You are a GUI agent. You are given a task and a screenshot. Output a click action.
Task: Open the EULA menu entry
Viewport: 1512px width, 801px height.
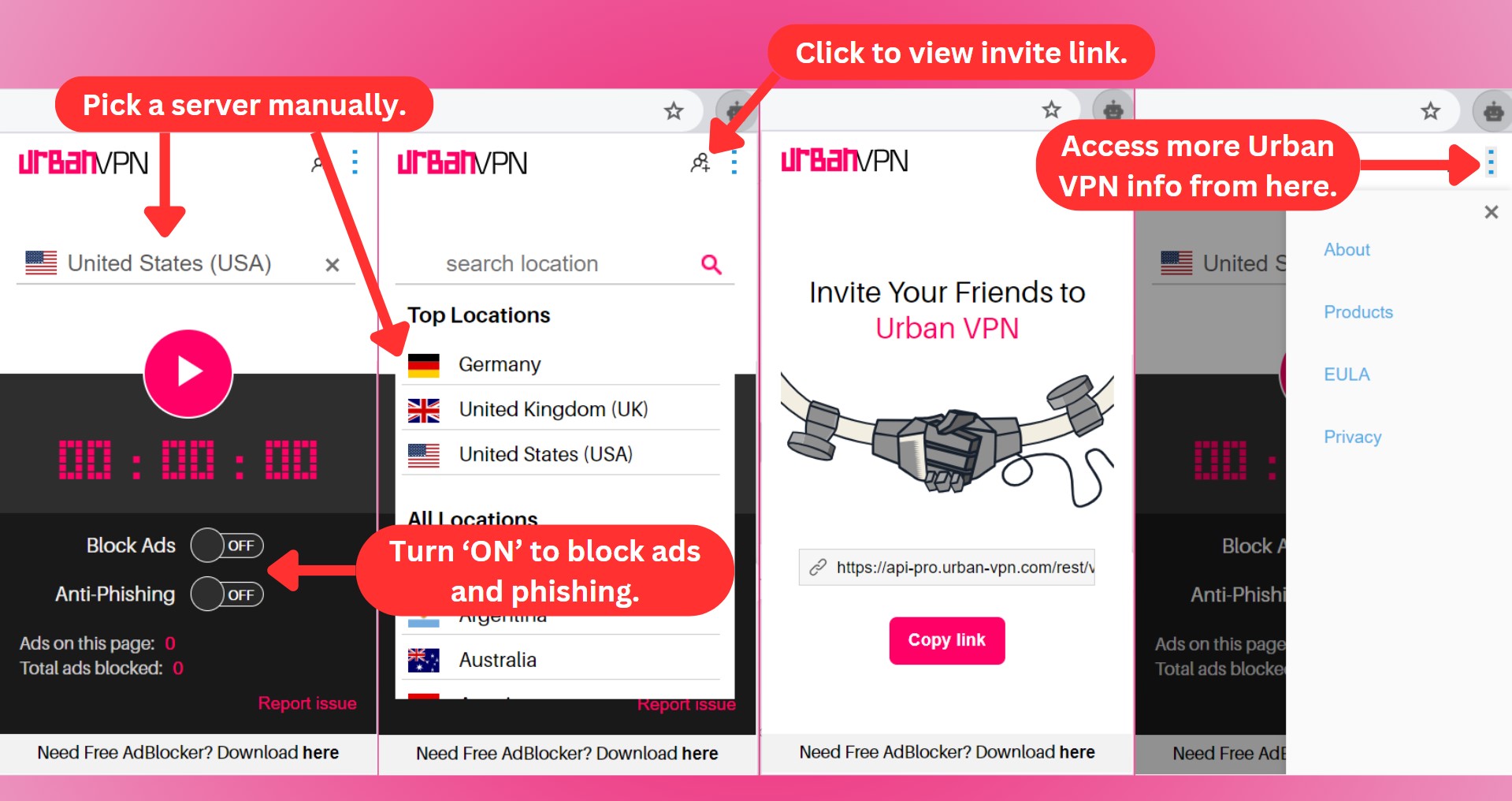pos(1347,374)
